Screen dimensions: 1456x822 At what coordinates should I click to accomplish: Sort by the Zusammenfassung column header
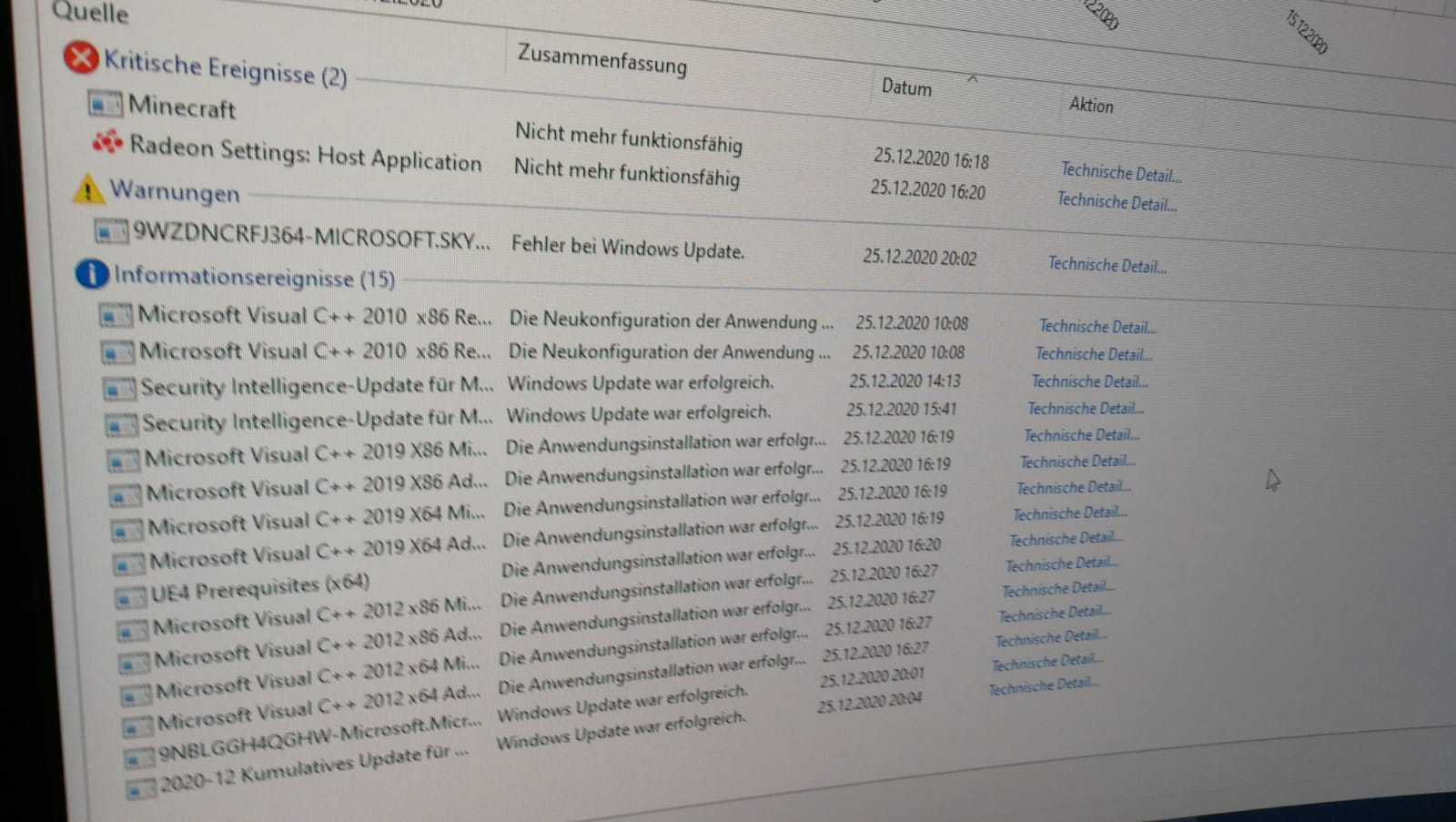pos(602,60)
